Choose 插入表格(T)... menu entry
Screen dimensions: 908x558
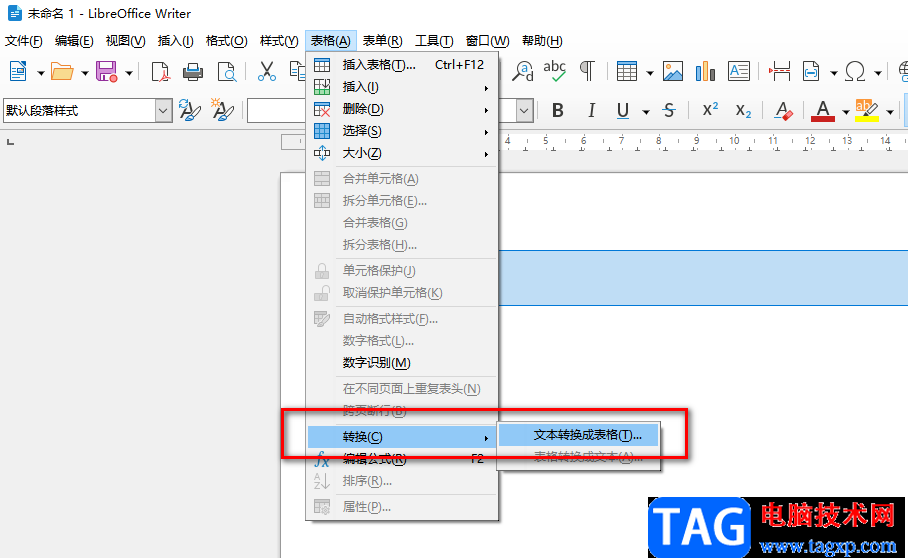[402, 65]
